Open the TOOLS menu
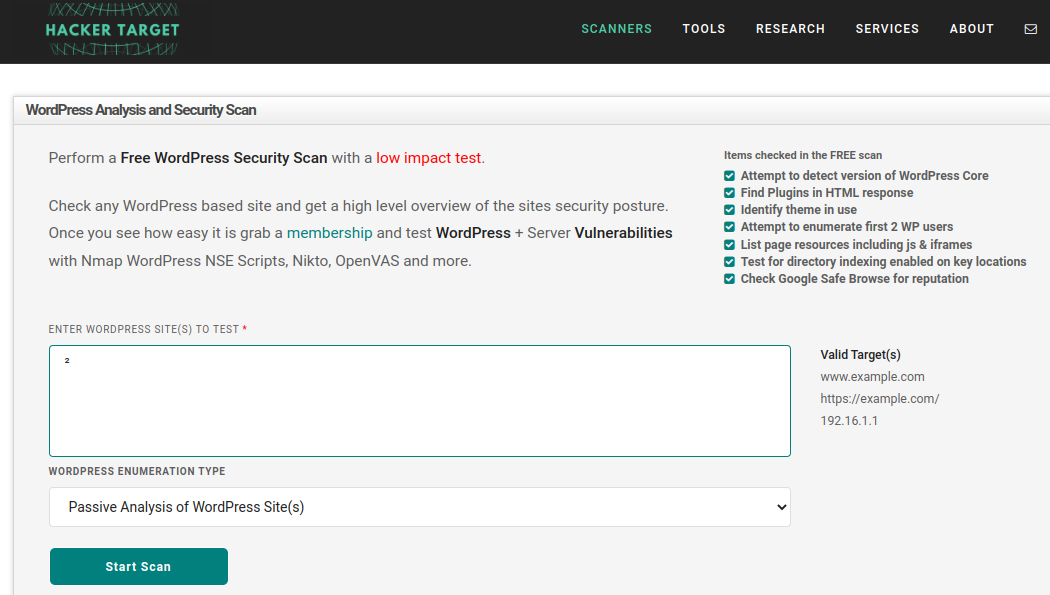Screen dimensions: 1050x595 point(704,29)
